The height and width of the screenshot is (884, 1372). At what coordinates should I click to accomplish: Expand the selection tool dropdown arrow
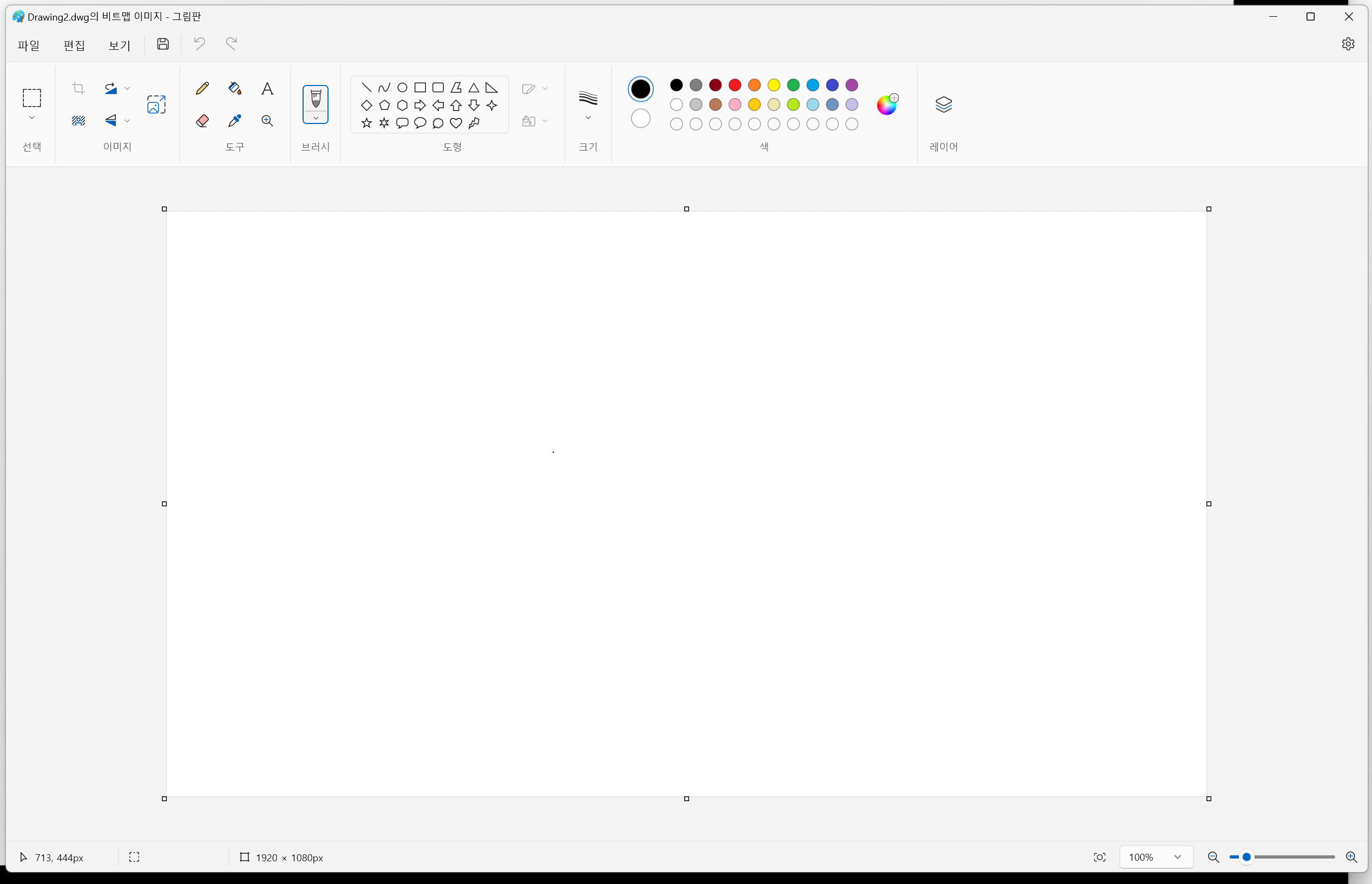[31, 118]
